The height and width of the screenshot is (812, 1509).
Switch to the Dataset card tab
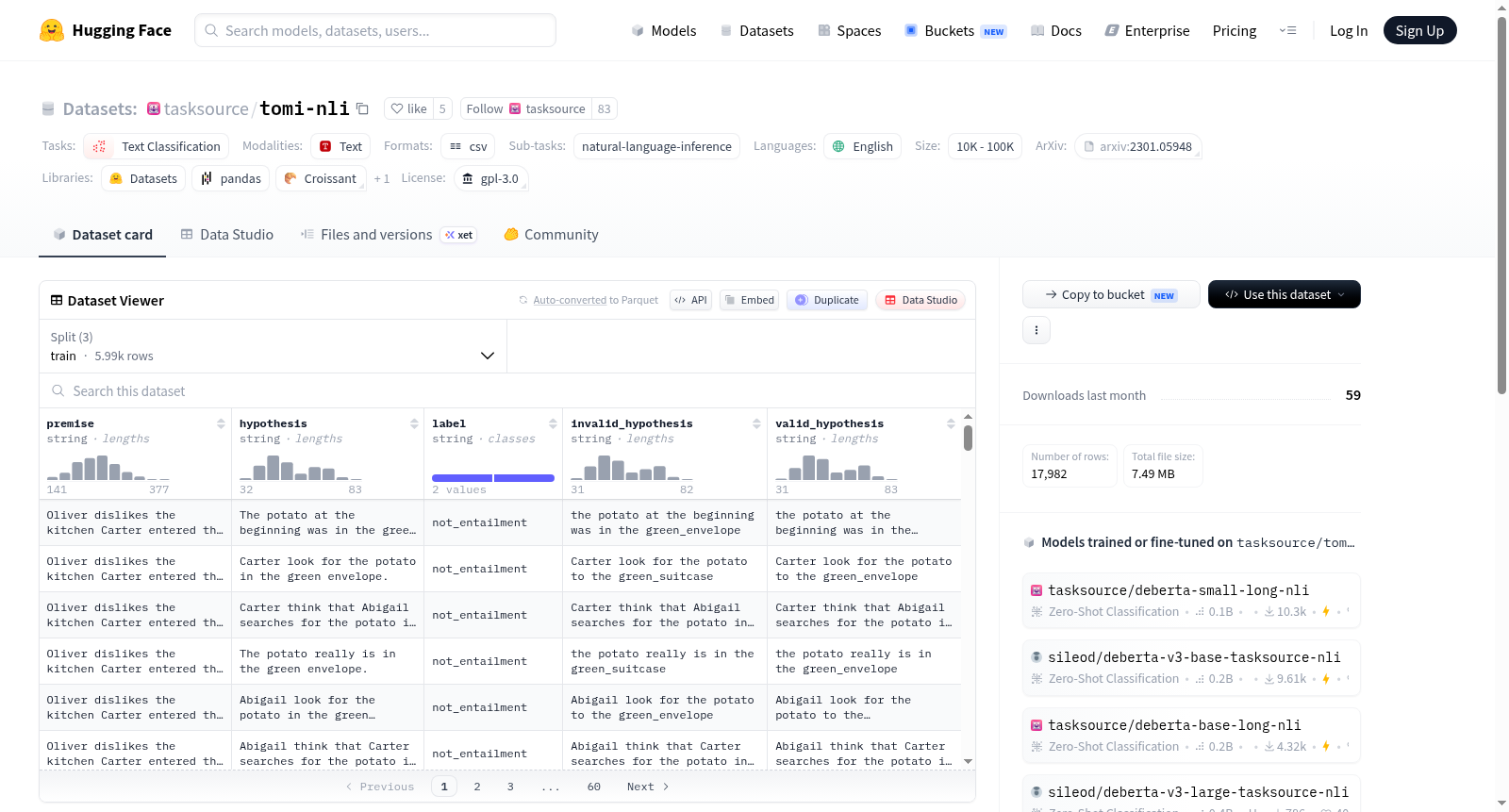[103, 235]
